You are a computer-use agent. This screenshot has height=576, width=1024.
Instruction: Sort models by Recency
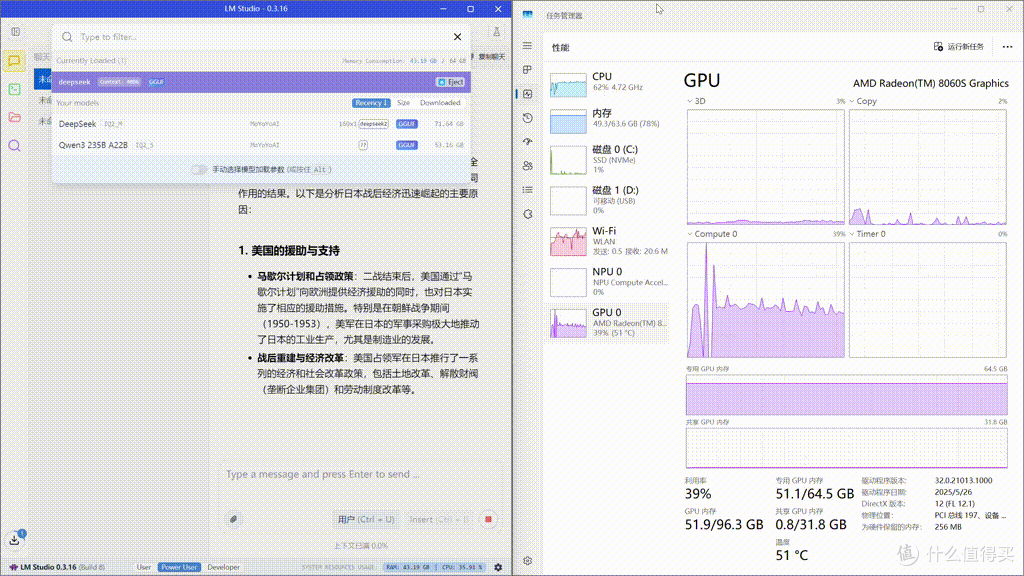pyautogui.click(x=371, y=103)
